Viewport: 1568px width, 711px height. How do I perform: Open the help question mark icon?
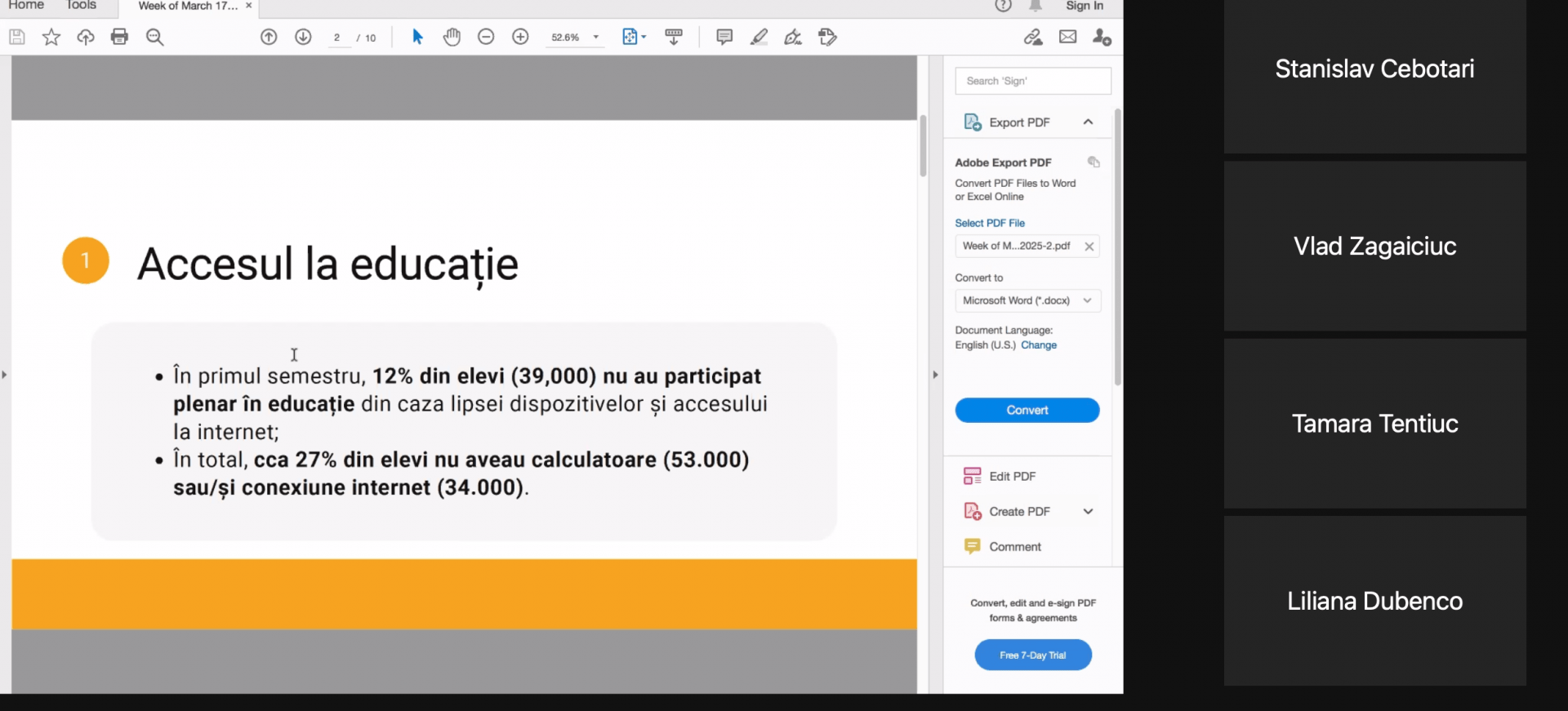[1003, 6]
